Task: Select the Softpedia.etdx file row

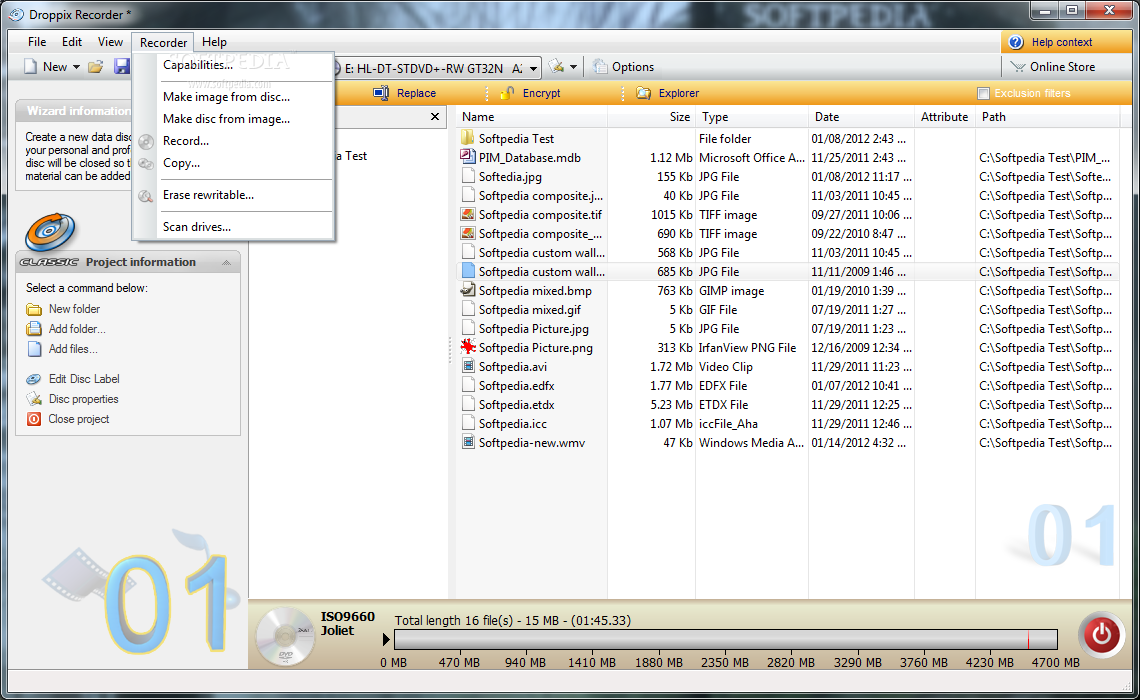Action: (x=787, y=405)
